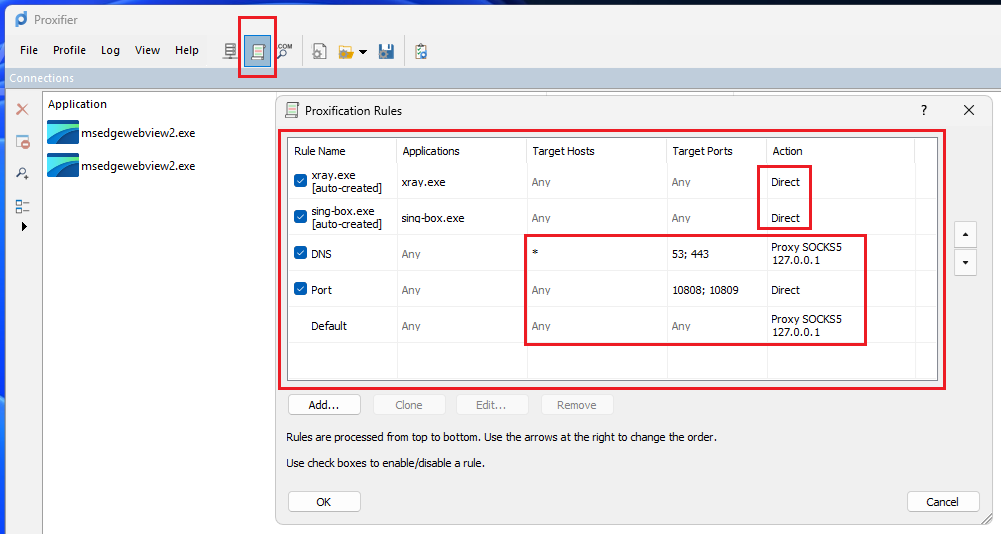Click Port rule ports '10808; 10809'

(705, 290)
